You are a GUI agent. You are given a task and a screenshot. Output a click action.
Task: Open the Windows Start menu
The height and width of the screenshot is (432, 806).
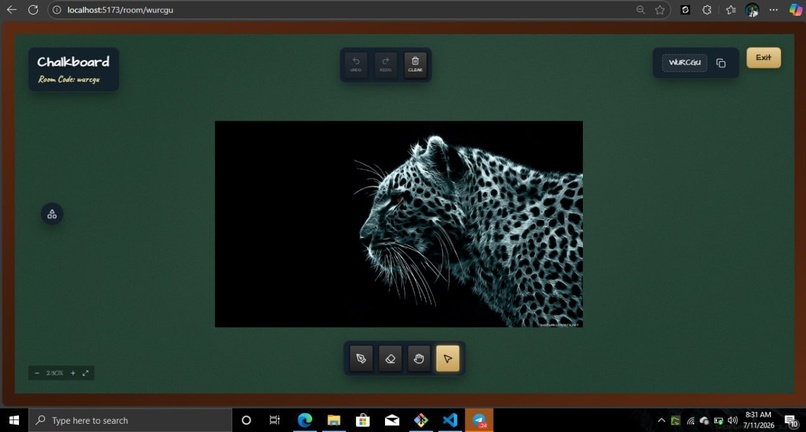coord(14,420)
